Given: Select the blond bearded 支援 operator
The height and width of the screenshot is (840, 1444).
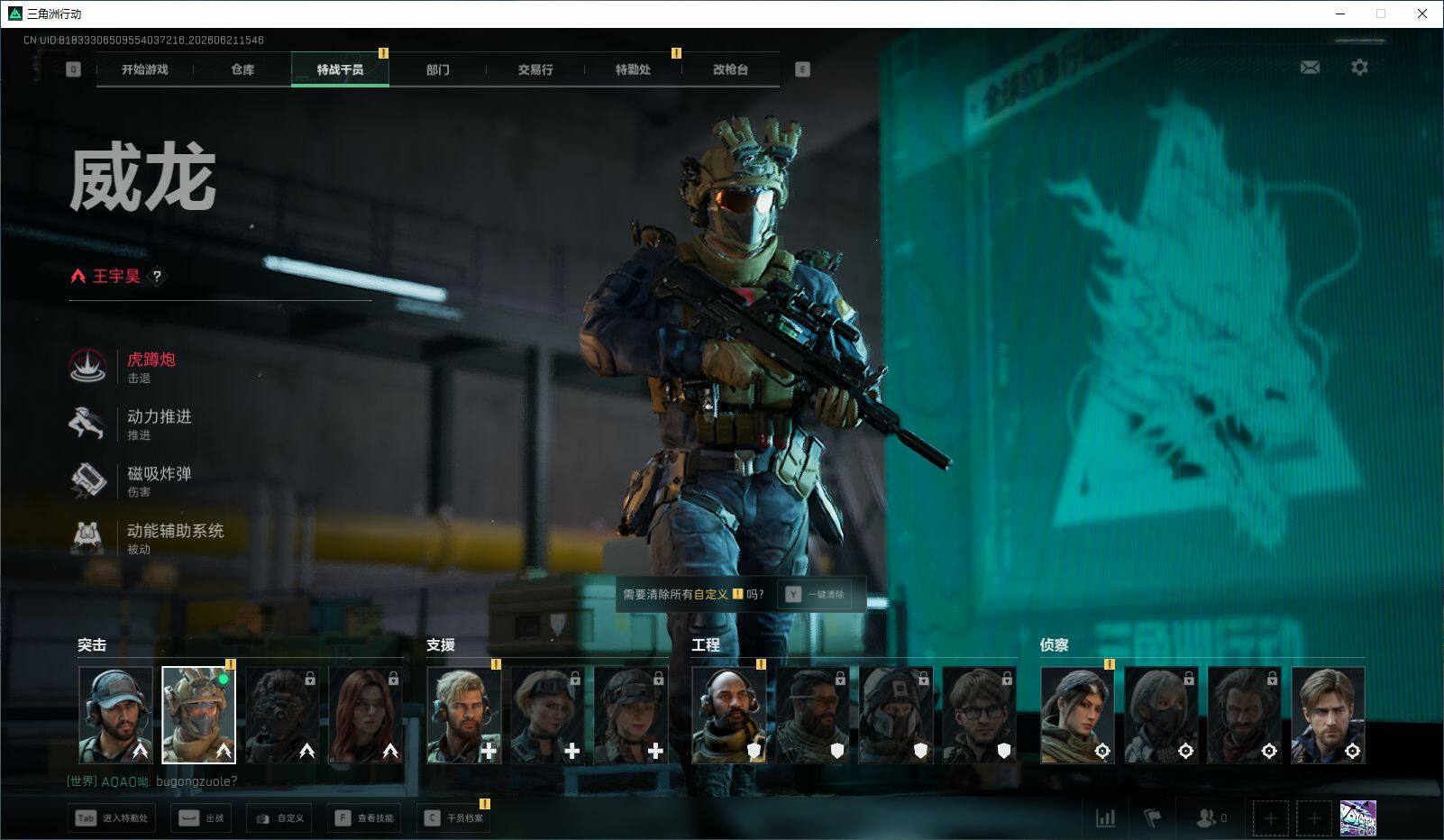Looking at the screenshot, I should (x=464, y=715).
